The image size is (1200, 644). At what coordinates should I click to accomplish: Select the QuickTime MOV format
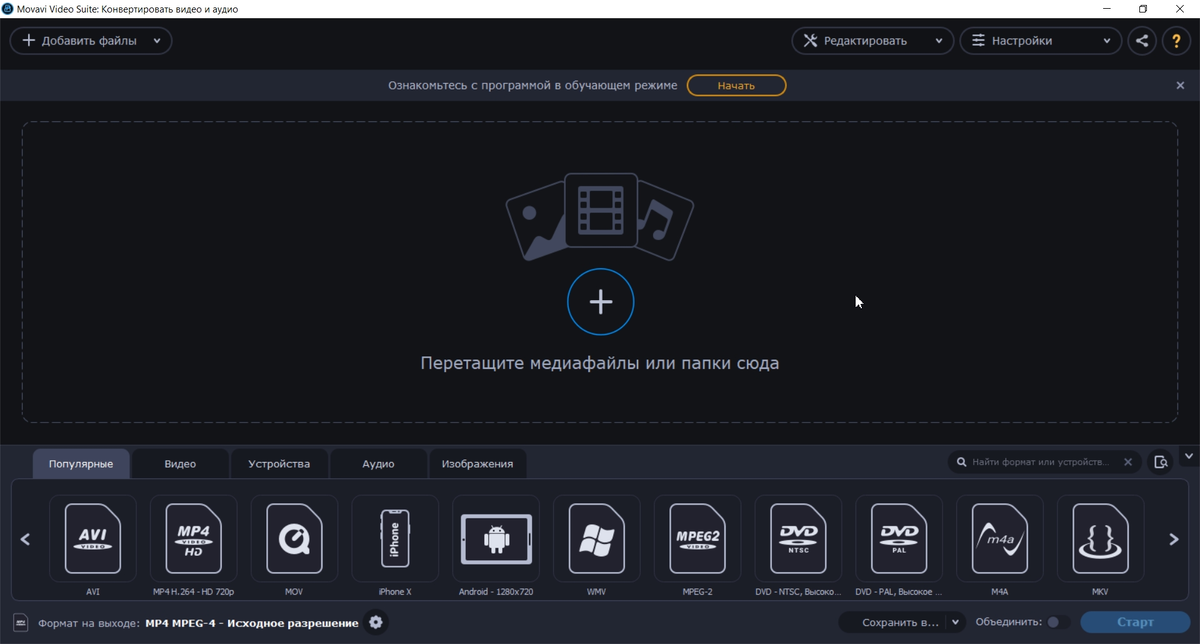click(294, 539)
